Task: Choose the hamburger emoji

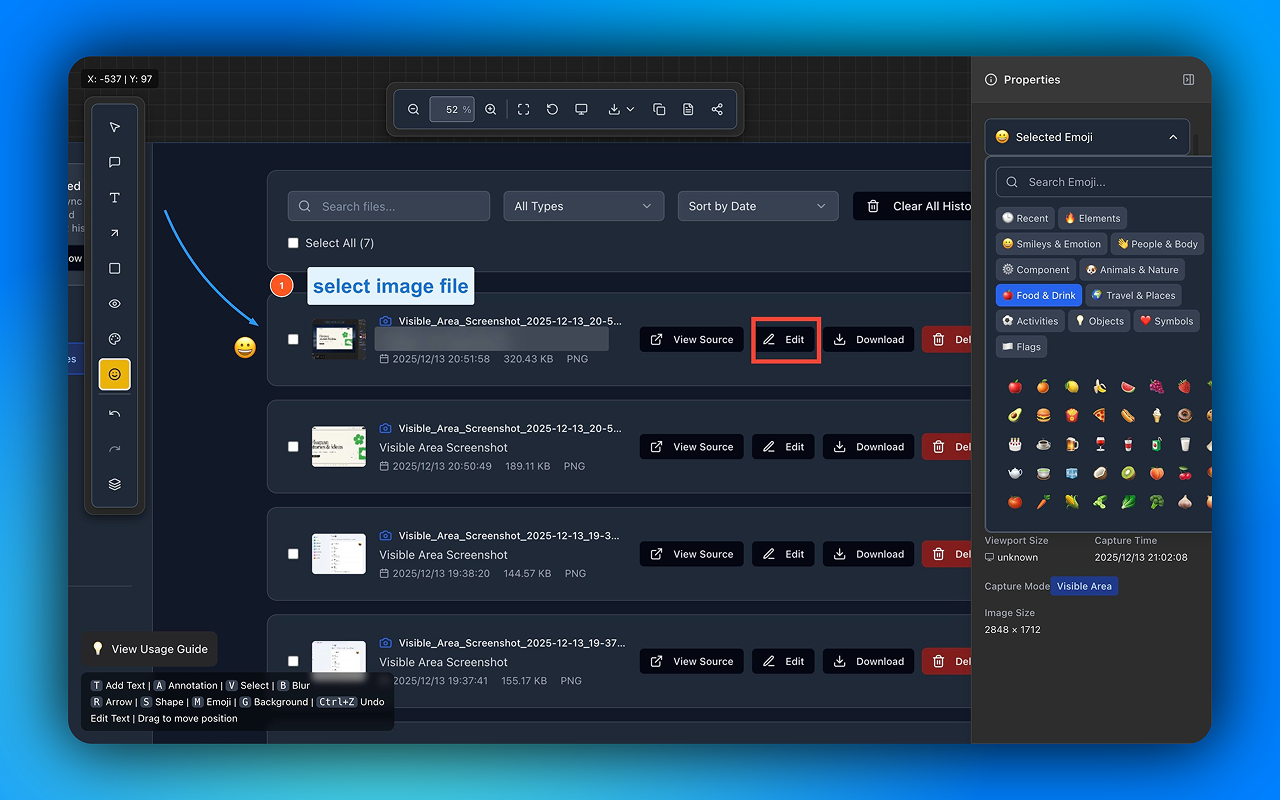Action: tap(1043, 415)
